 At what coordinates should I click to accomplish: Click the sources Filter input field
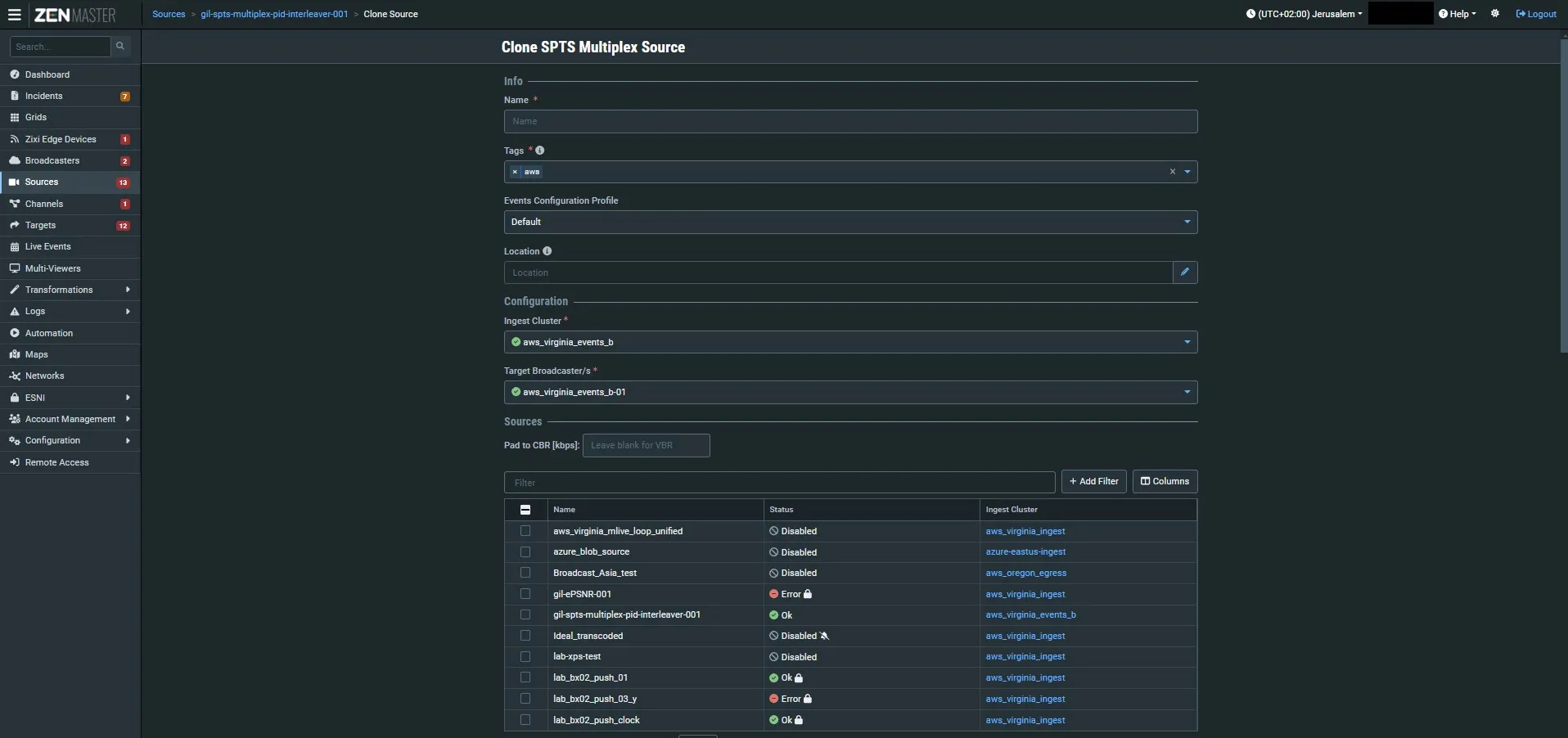(779, 482)
